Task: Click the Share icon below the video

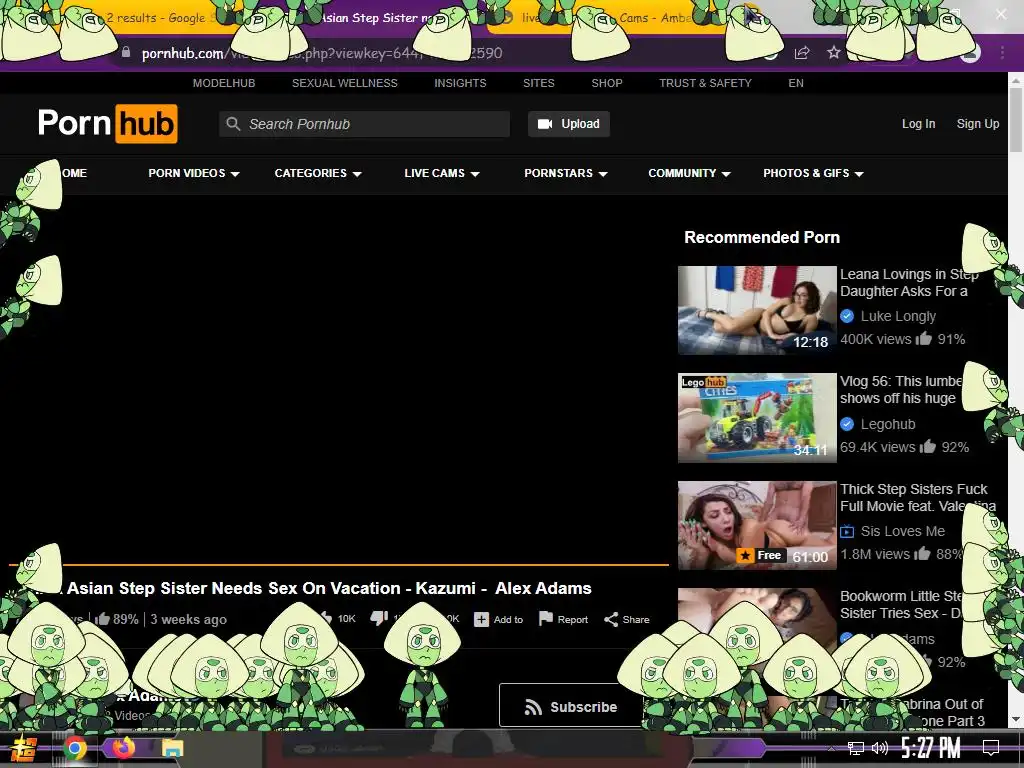Action: [x=611, y=619]
